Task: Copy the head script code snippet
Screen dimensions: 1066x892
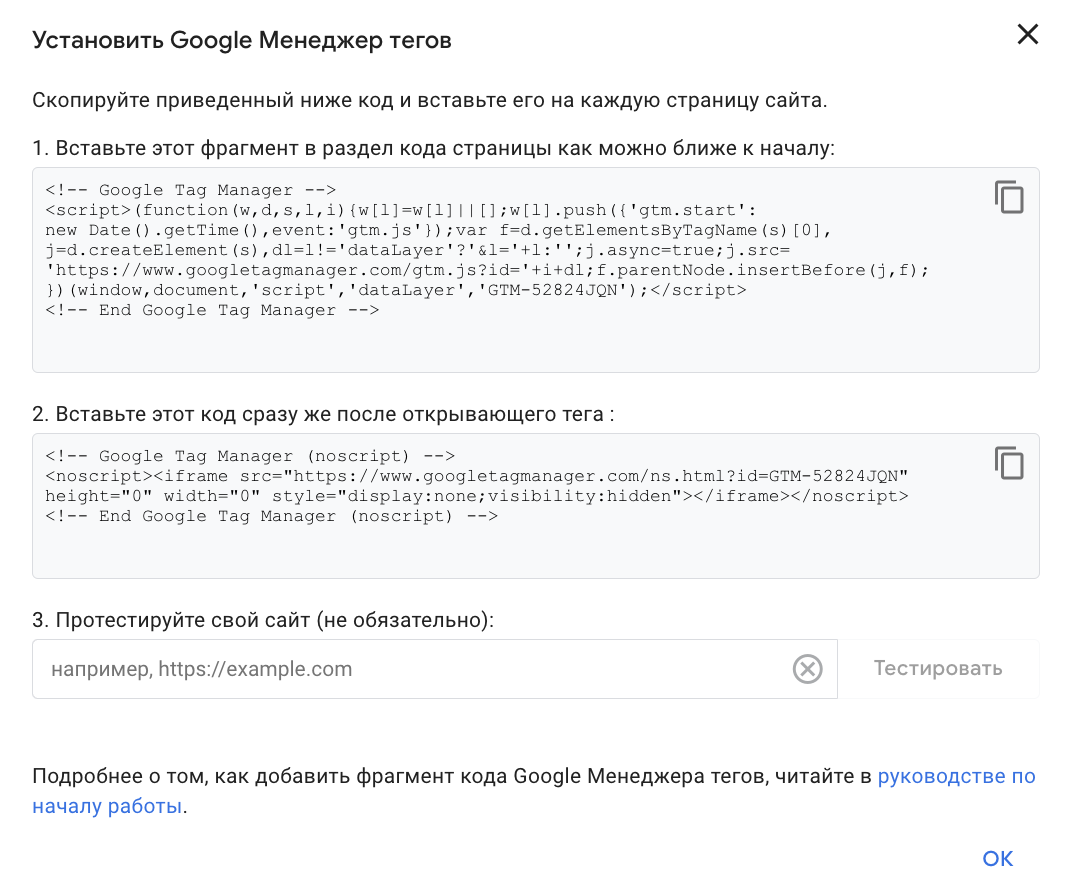Action: 1009,197
